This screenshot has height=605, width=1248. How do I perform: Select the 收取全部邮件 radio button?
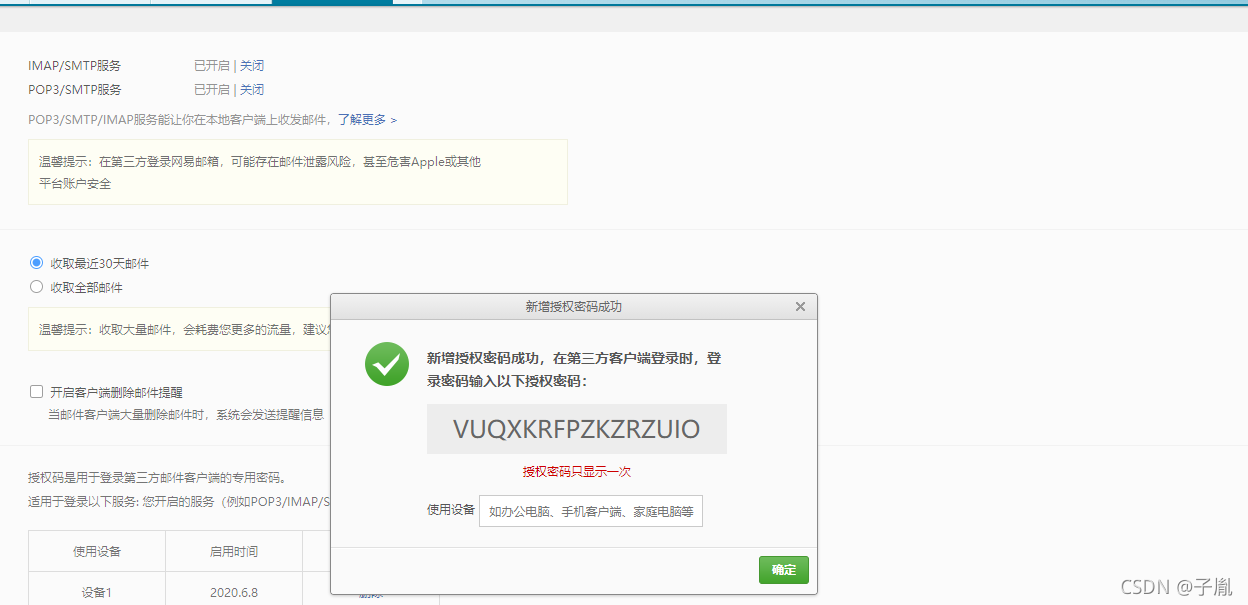37,287
